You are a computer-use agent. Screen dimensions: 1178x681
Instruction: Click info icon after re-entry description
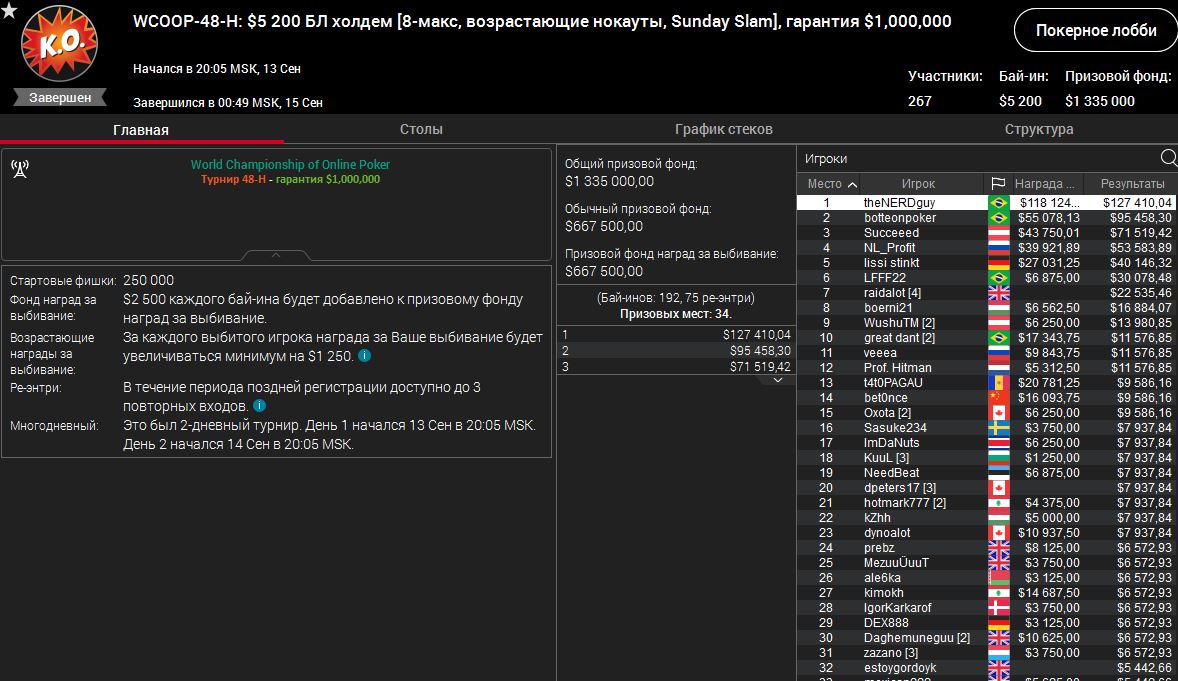coord(259,406)
